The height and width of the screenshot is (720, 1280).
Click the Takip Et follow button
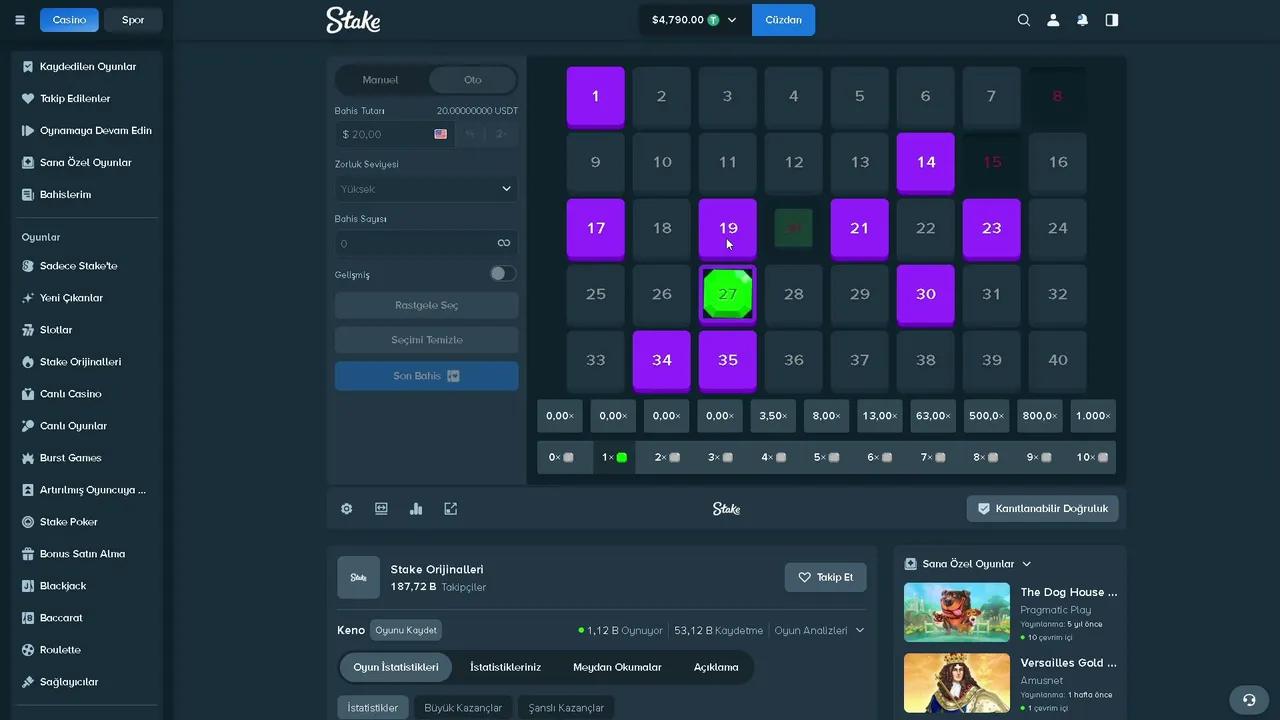(826, 577)
